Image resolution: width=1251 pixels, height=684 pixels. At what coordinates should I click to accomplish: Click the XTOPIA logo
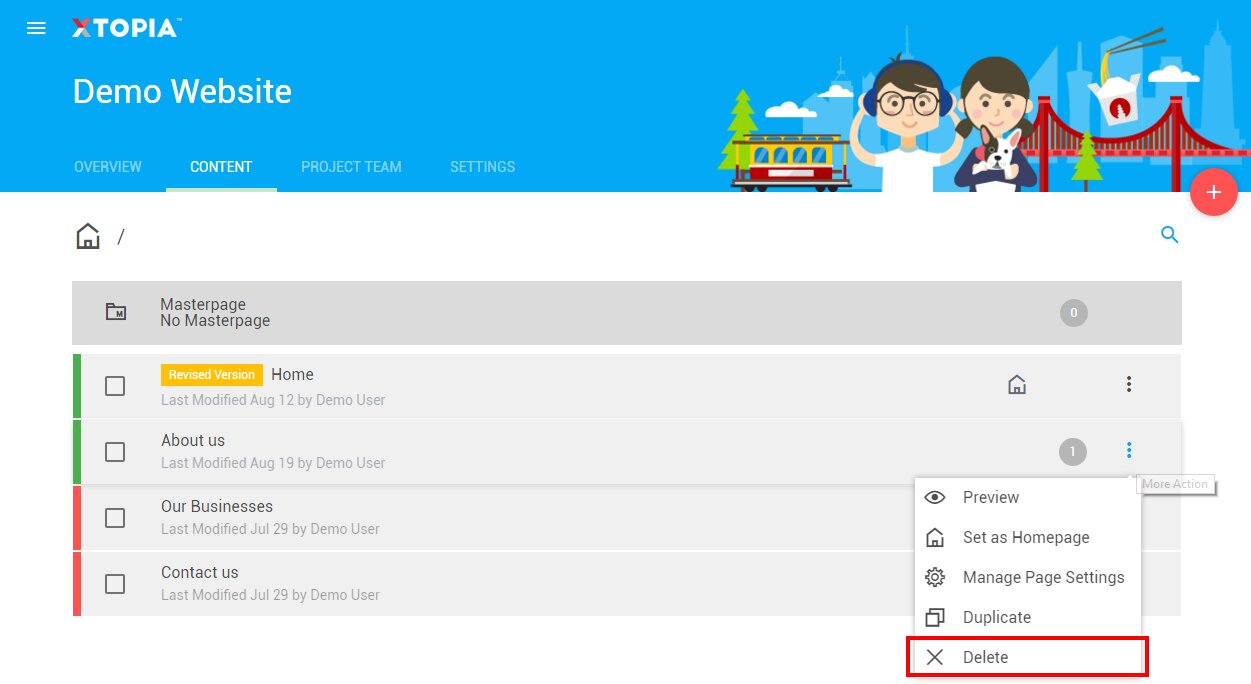[x=125, y=28]
